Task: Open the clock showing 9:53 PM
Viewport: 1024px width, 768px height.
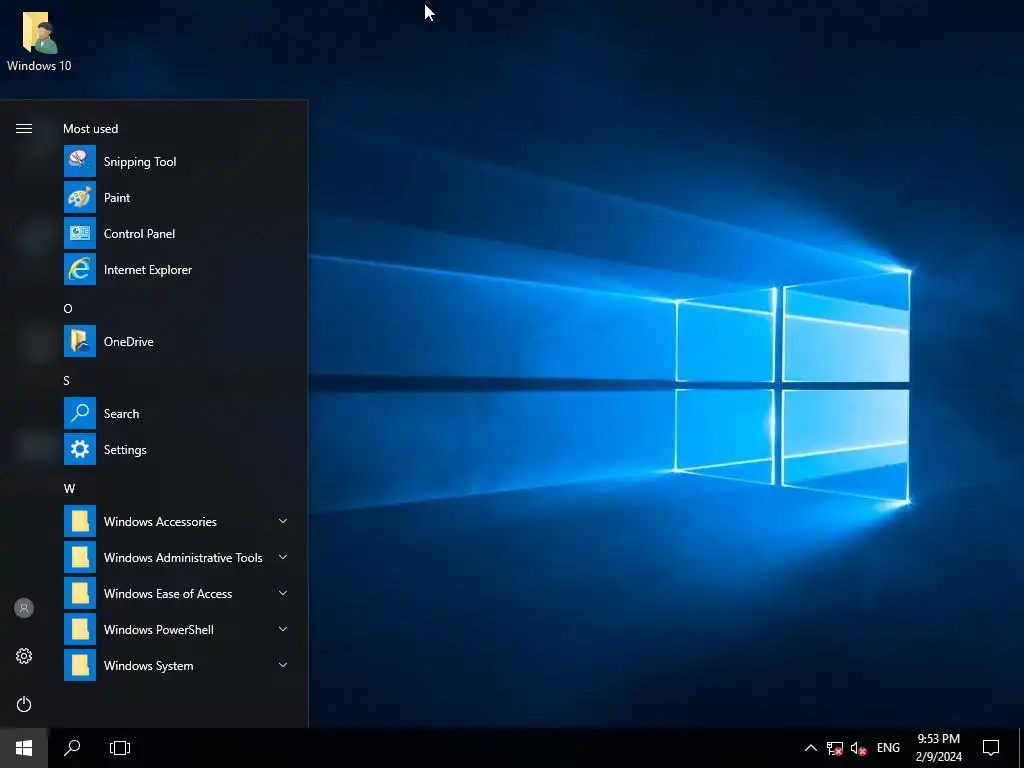Action: pos(938,748)
